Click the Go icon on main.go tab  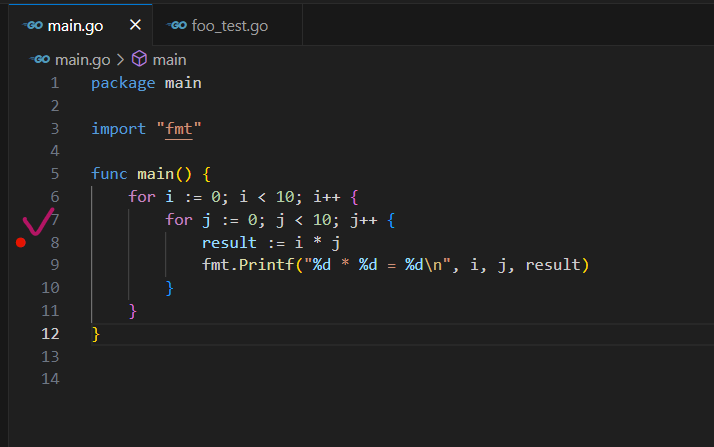click(35, 25)
